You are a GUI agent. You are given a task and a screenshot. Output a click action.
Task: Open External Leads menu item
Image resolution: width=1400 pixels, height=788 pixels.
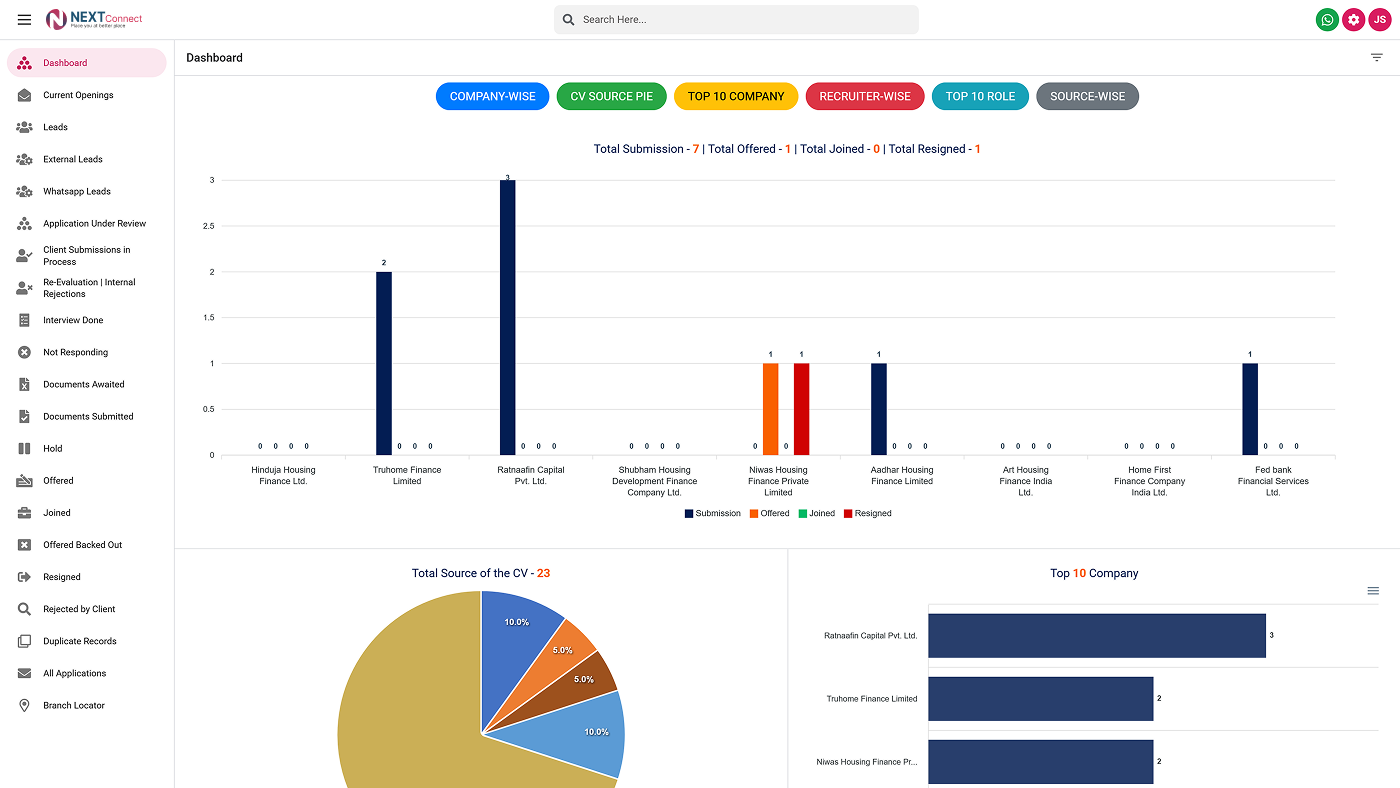pyautogui.click(x=87, y=159)
